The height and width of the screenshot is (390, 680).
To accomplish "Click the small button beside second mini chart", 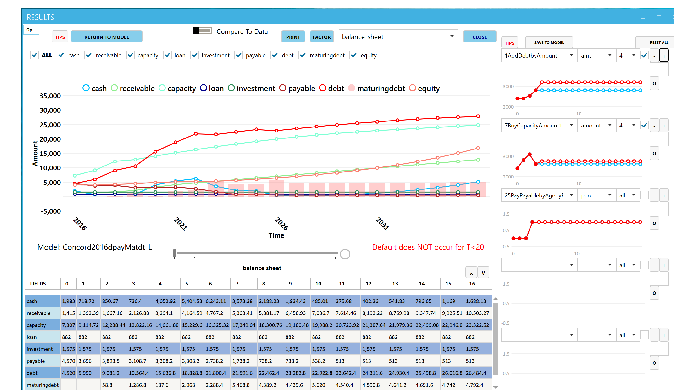I will tap(654, 153).
